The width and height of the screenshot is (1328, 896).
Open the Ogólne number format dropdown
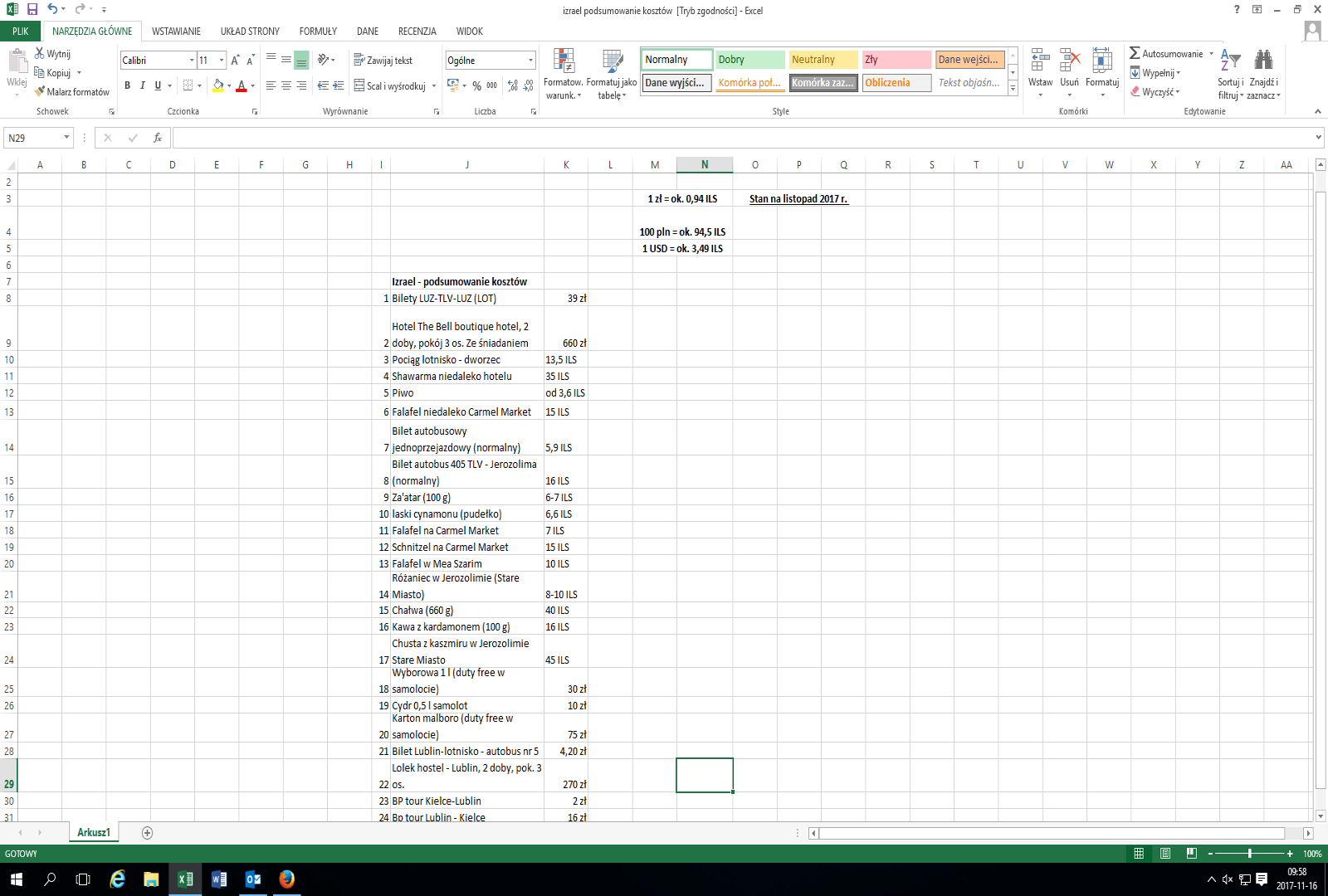pyautogui.click(x=531, y=61)
